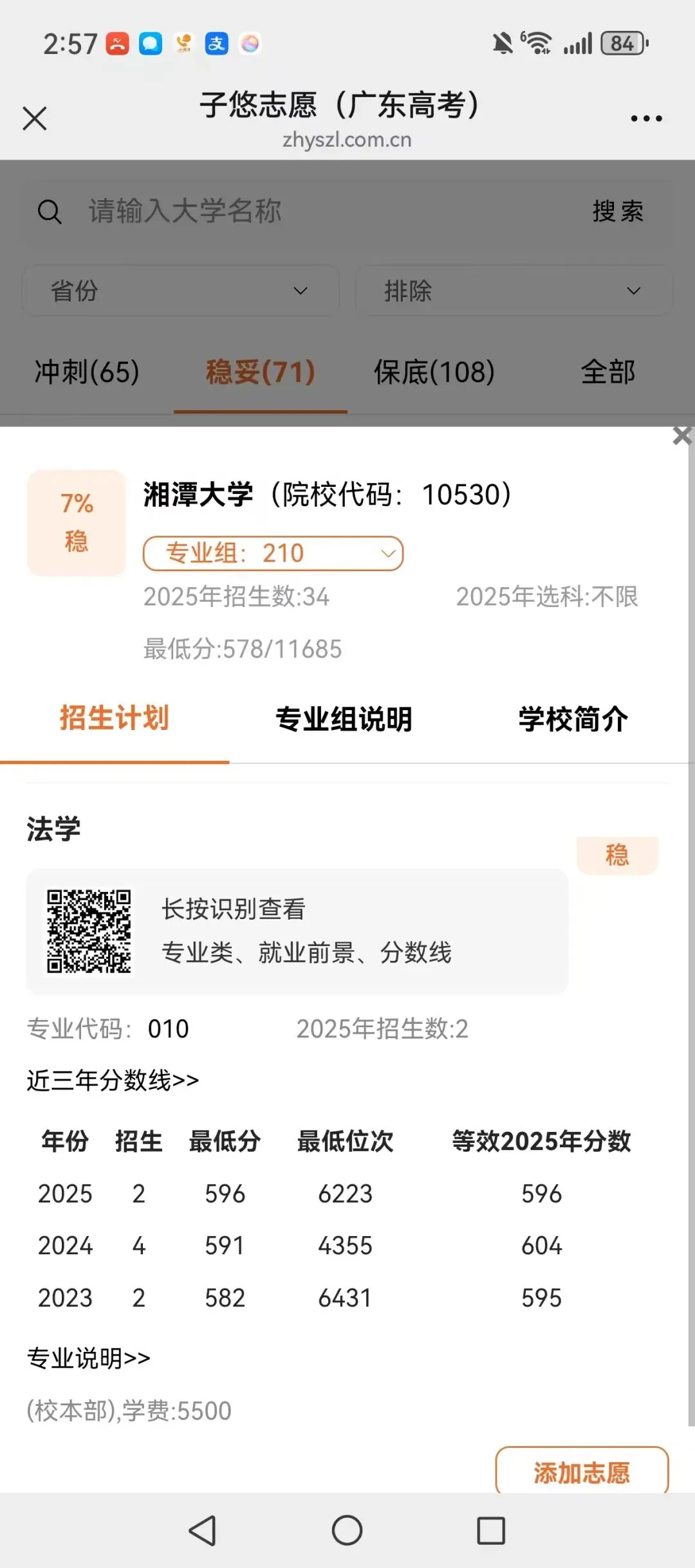The height and width of the screenshot is (1568, 695).
Task: Select the 冲刺(65) category tab
Action: [87, 372]
